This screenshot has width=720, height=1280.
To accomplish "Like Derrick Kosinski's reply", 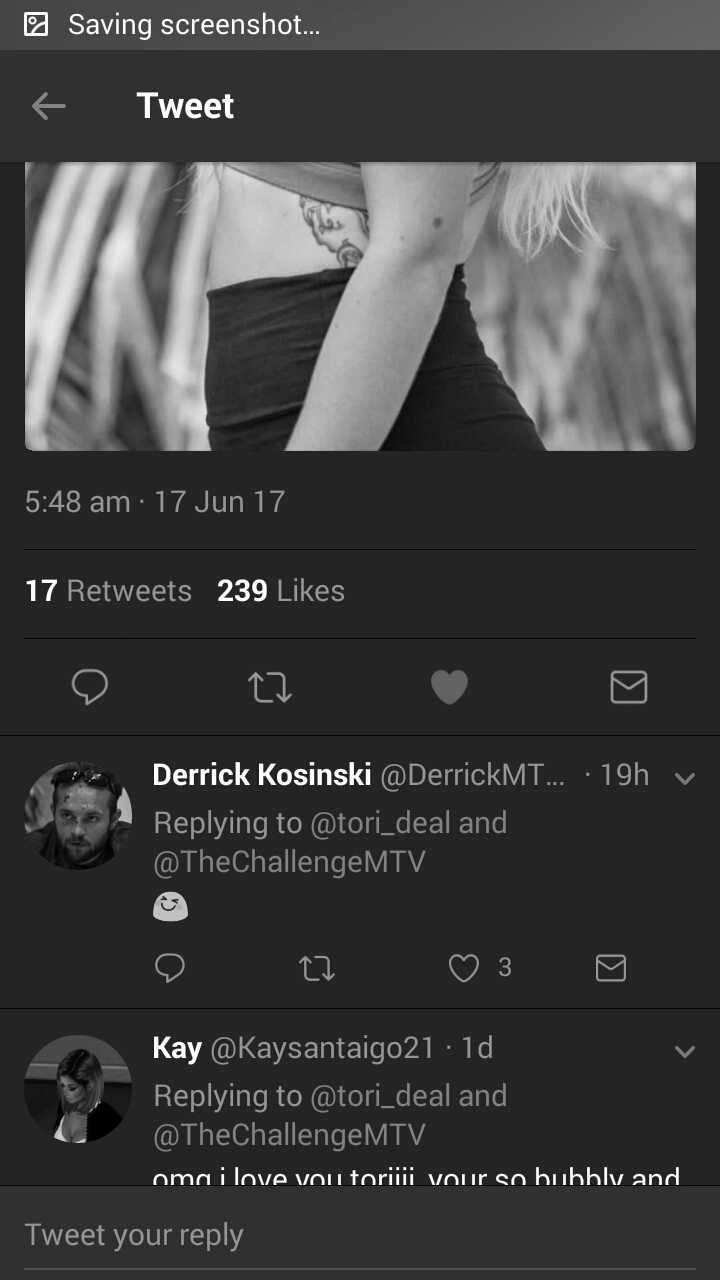I will [x=463, y=967].
